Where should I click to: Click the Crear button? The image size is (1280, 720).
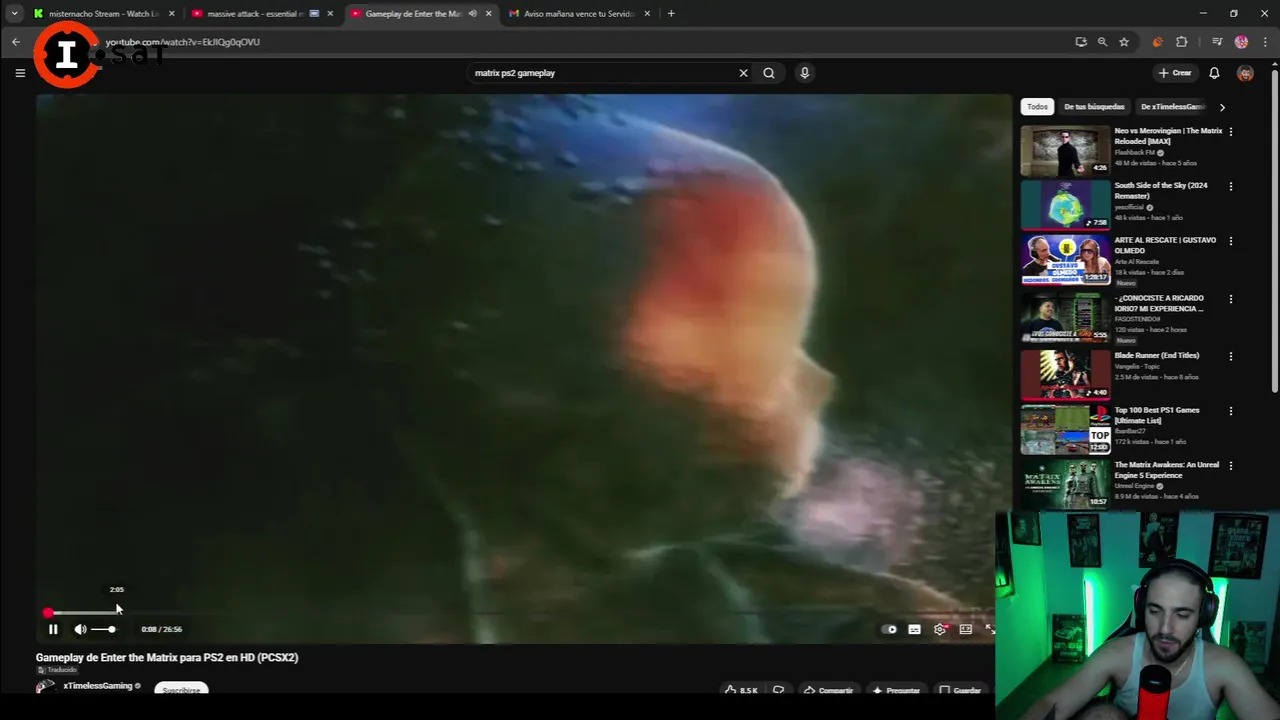click(1175, 73)
